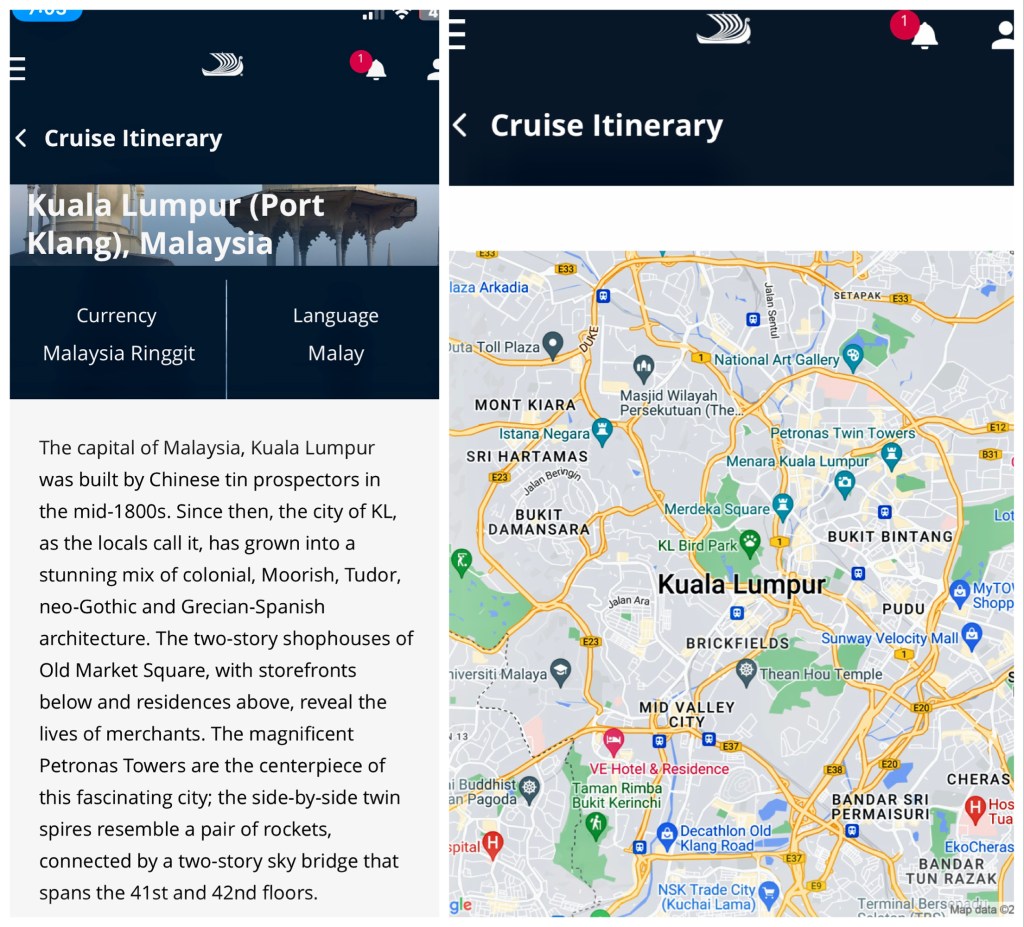The height and width of the screenshot is (927, 1024).
Task: Select the Thean Hou Temple marker
Action: pos(745,668)
